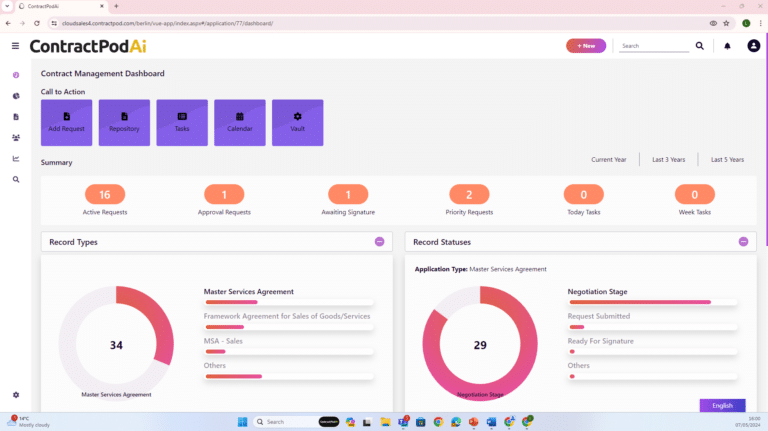Open the Windows Start menu

point(242,422)
